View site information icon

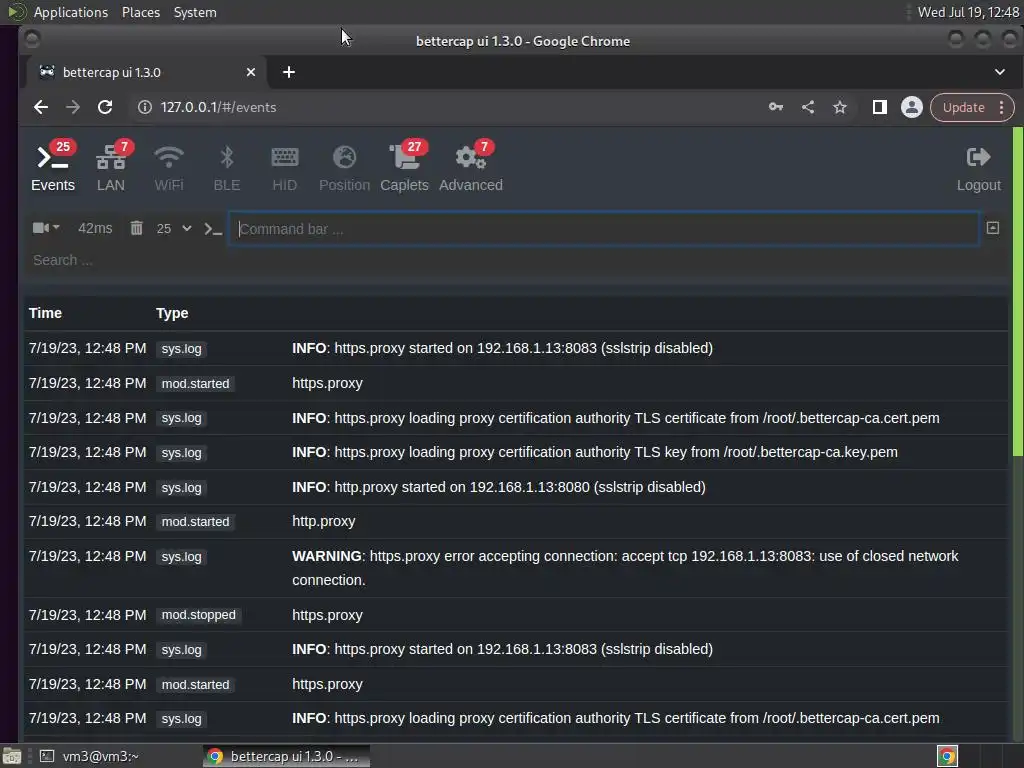[x=144, y=107]
